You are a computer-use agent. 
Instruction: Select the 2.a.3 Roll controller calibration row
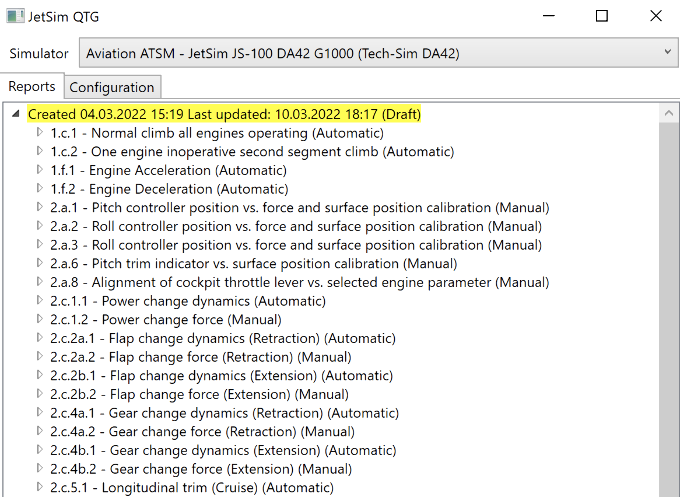click(296, 245)
